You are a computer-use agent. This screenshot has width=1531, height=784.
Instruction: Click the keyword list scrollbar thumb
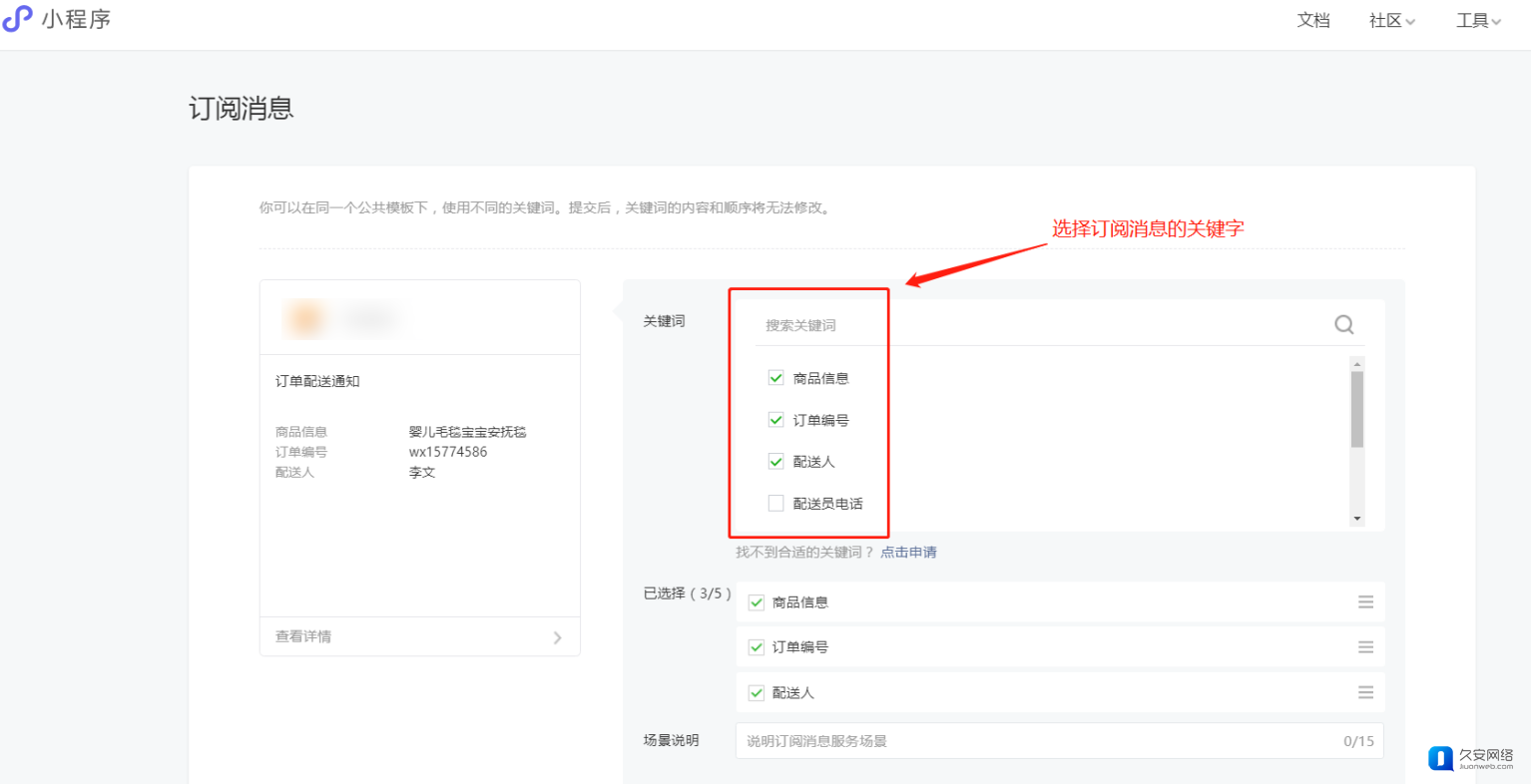pyautogui.click(x=1356, y=409)
